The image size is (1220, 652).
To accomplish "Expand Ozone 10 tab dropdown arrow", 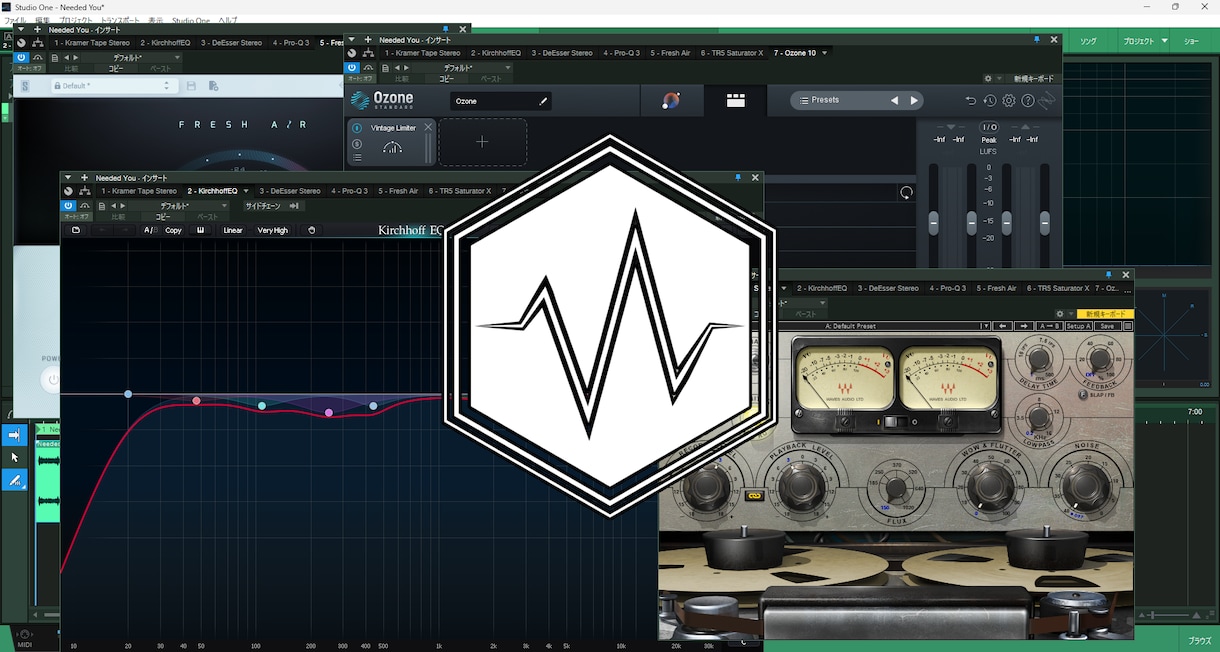I will [824, 53].
